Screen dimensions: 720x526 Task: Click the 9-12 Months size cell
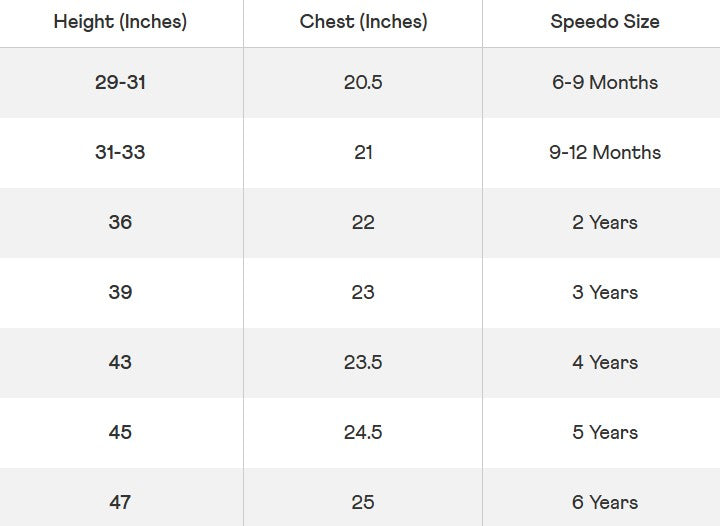(x=604, y=152)
